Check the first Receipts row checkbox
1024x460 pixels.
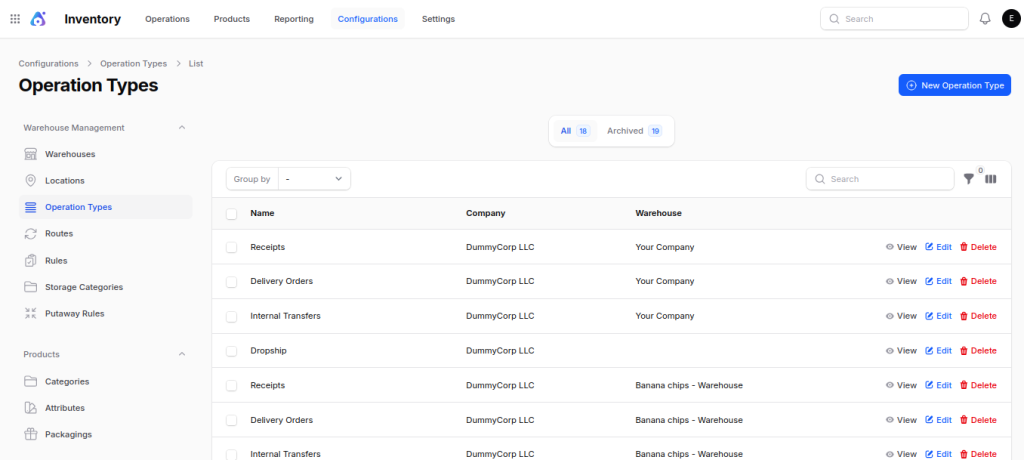point(231,247)
